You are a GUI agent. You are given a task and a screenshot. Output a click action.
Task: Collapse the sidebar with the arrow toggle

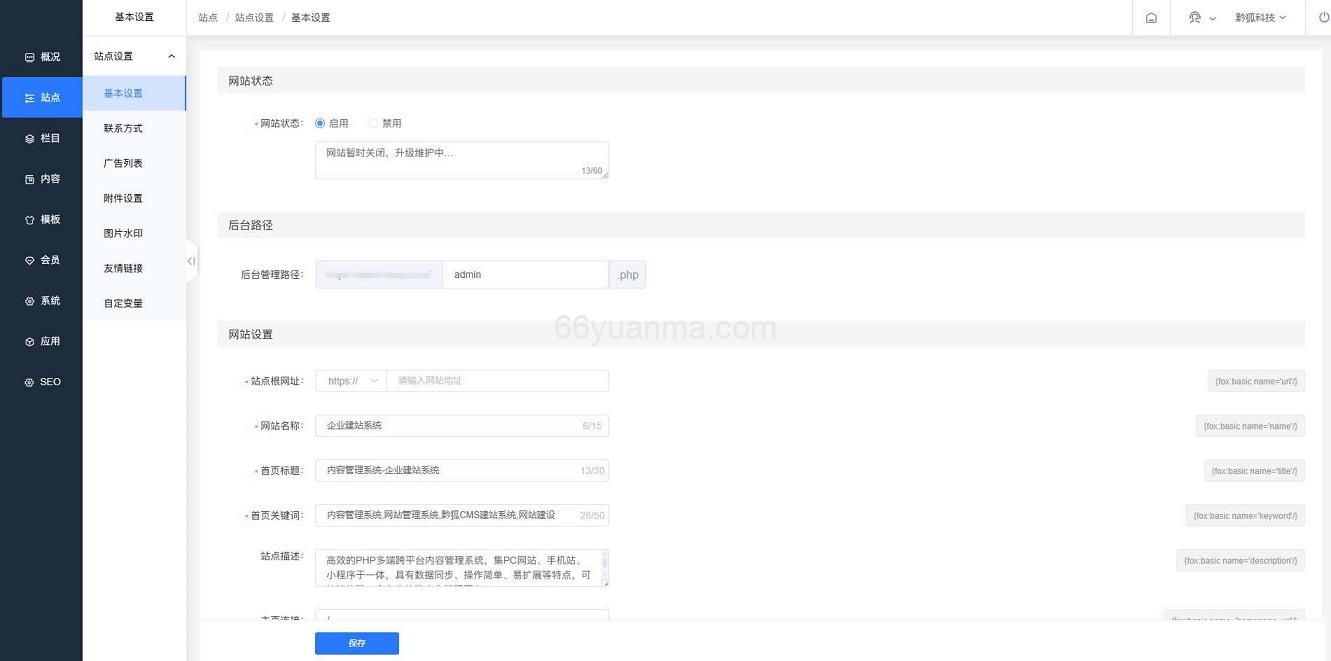point(190,260)
